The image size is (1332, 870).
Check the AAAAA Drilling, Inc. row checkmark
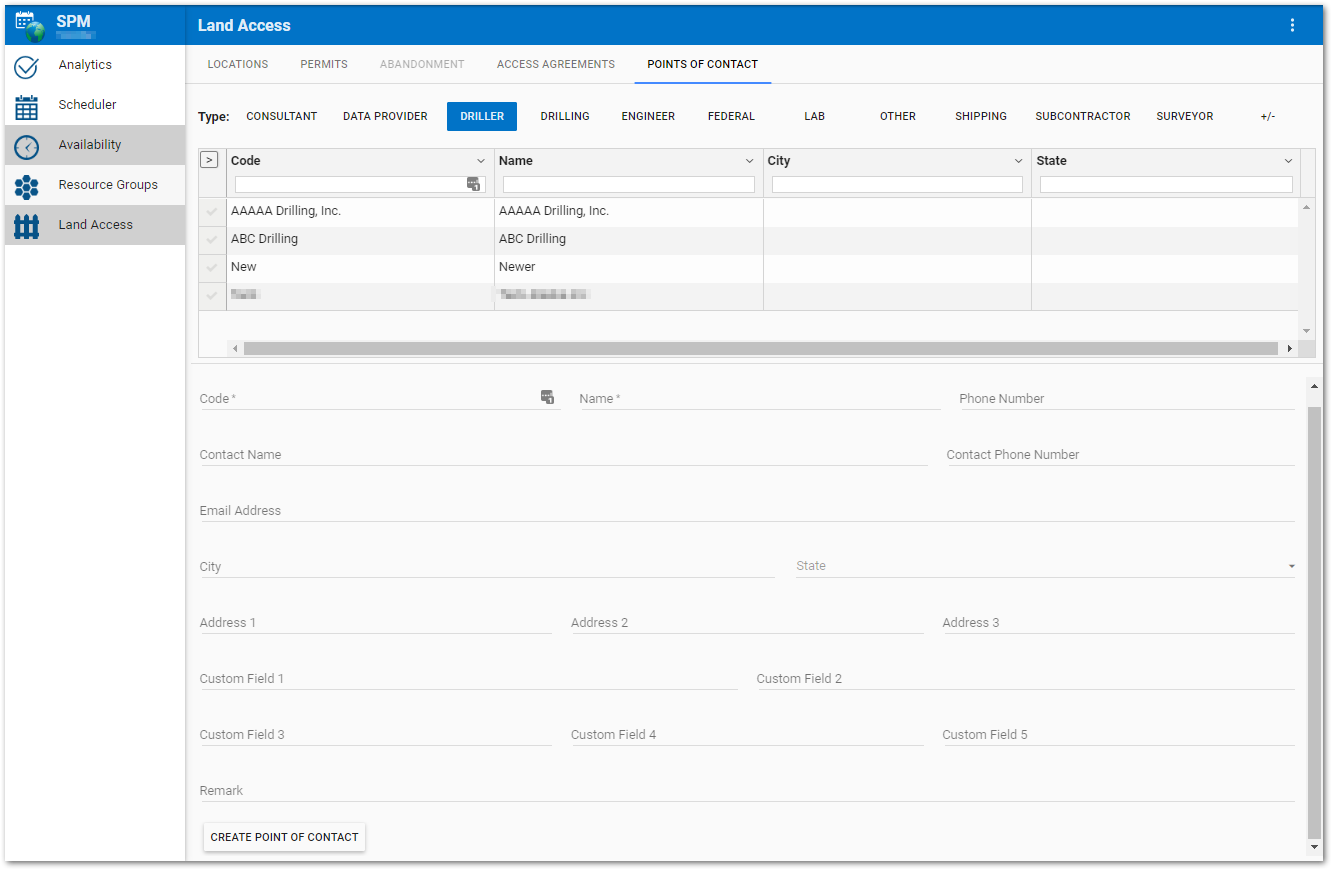(x=211, y=212)
